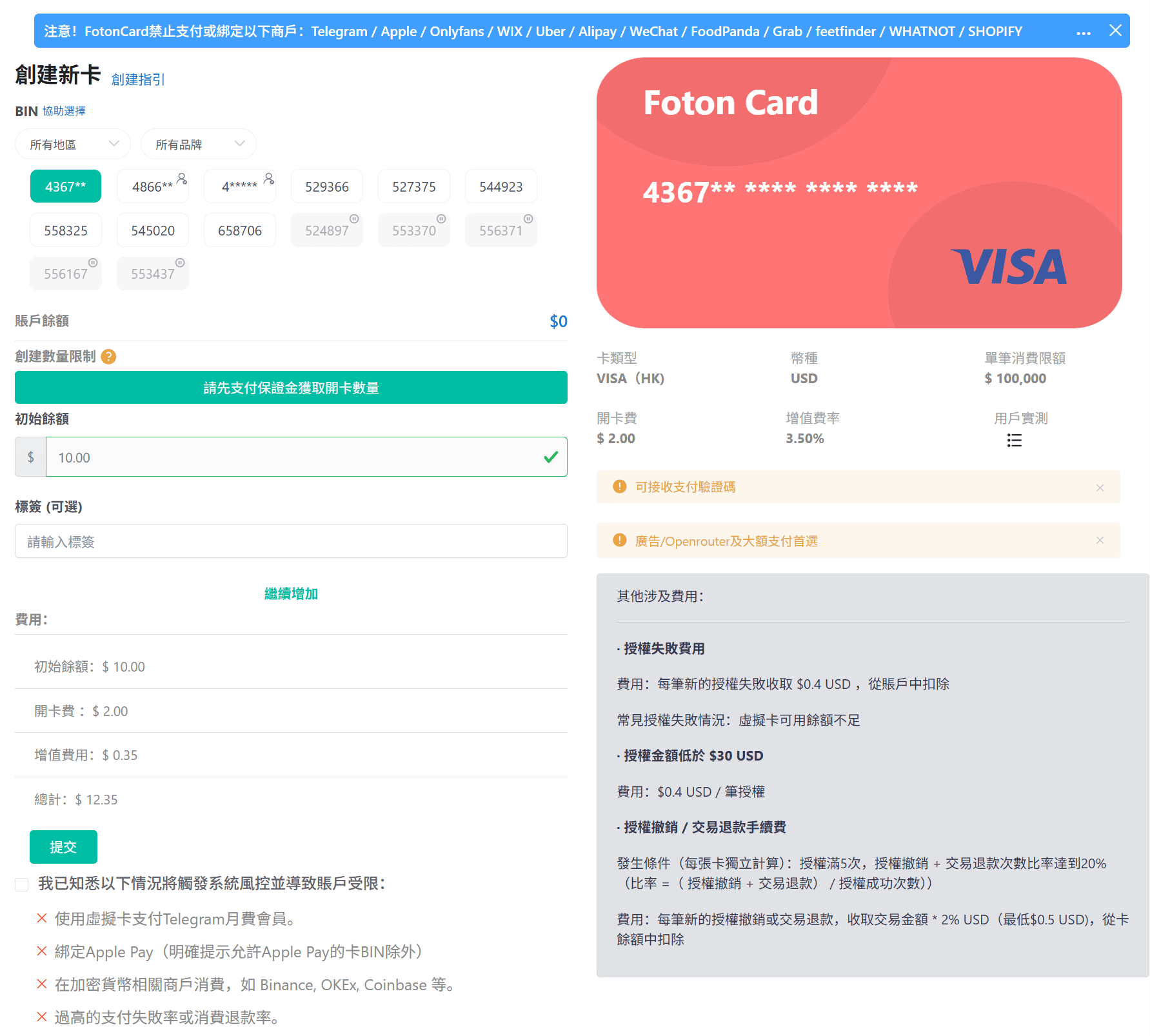
Task: Select the 4***** BIN option
Action: (x=240, y=186)
